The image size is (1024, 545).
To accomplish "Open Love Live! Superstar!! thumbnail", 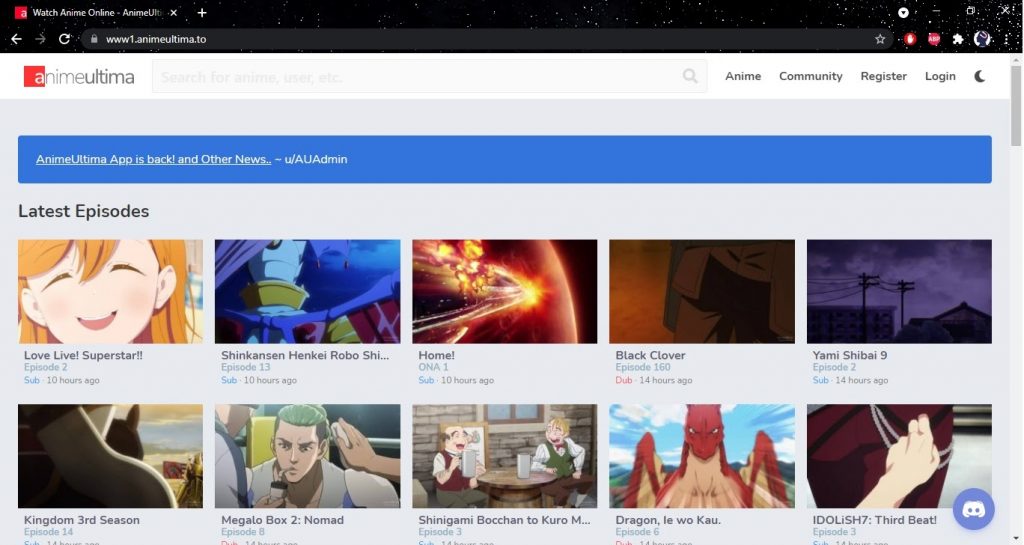I will [110, 291].
